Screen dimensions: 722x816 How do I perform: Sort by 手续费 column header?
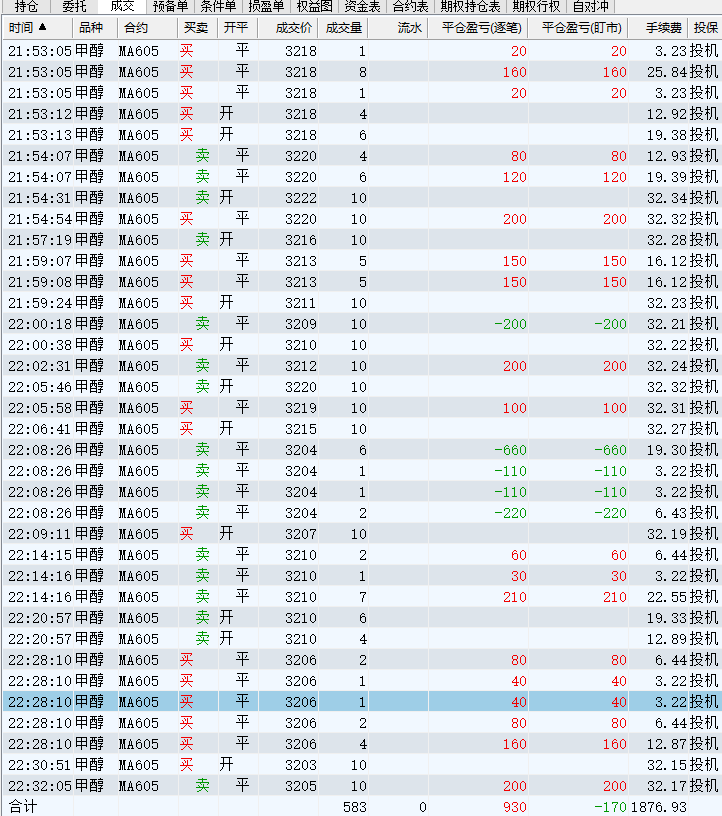[658, 28]
